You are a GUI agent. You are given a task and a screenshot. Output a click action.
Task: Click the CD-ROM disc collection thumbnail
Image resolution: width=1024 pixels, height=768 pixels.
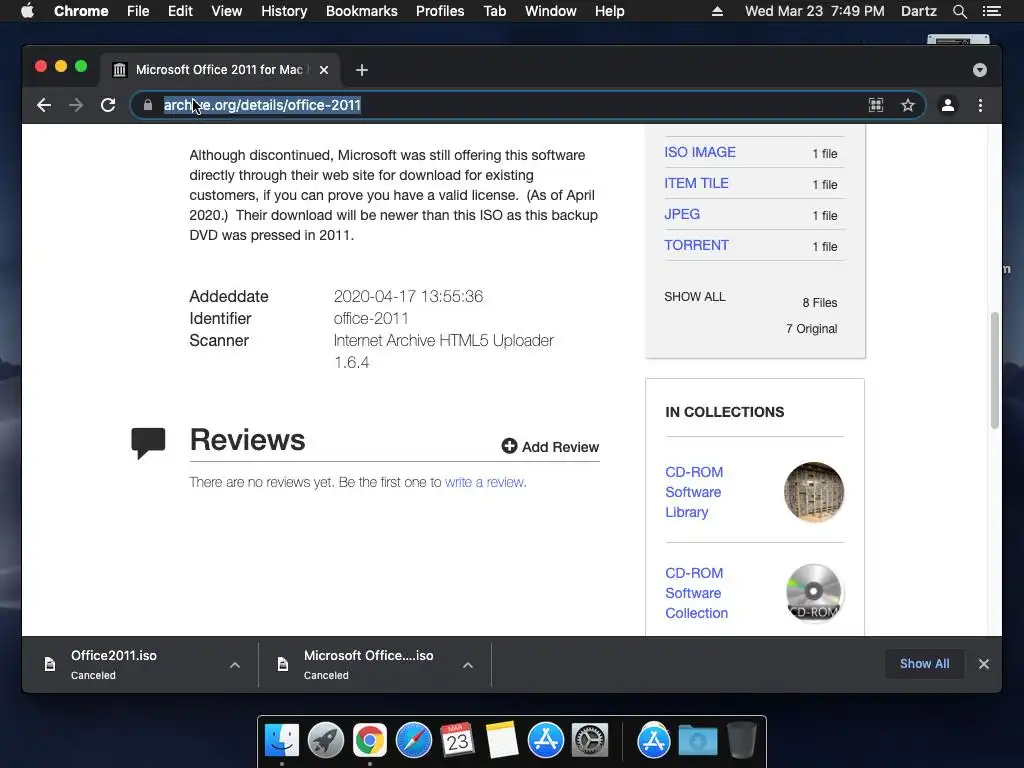coord(814,593)
